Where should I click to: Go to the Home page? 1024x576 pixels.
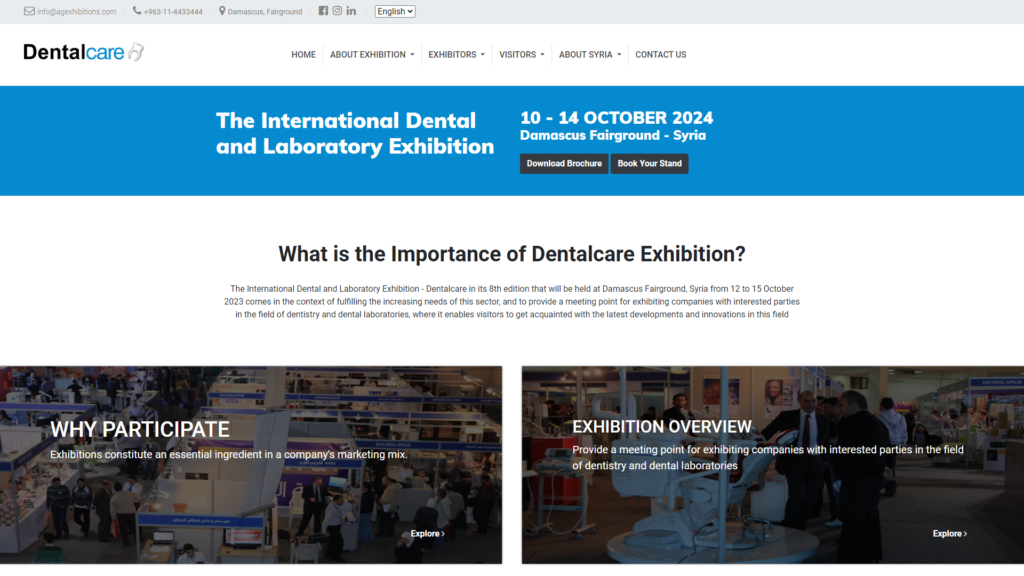(x=303, y=55)
